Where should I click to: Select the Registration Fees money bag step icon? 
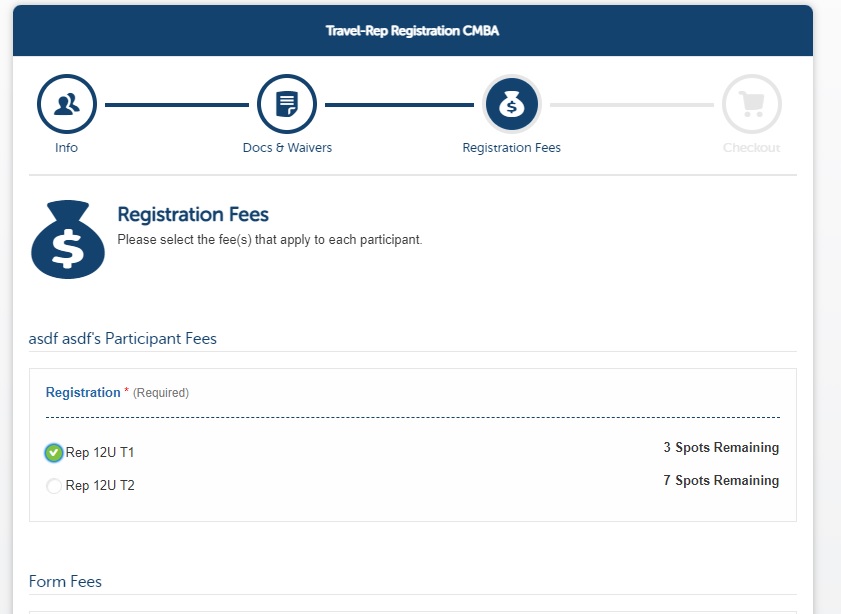tap(512, 104)
